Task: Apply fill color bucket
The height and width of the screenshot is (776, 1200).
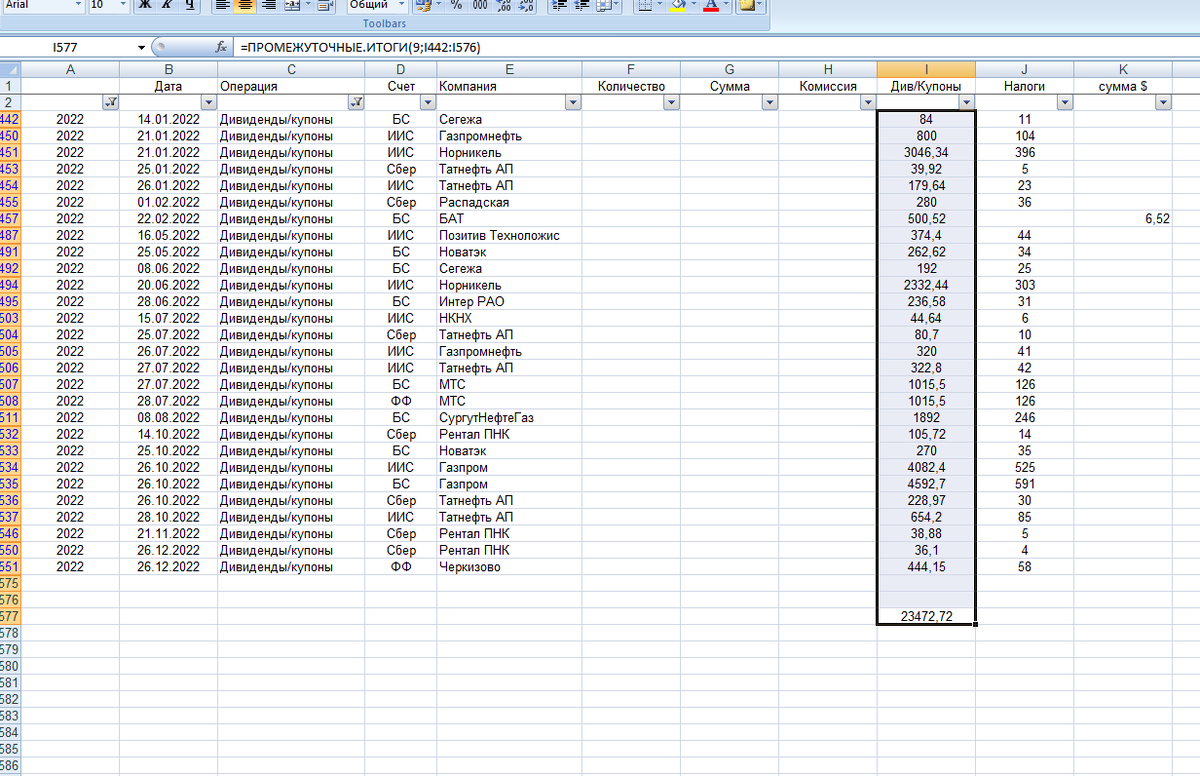Action: [x=677, y=5]
